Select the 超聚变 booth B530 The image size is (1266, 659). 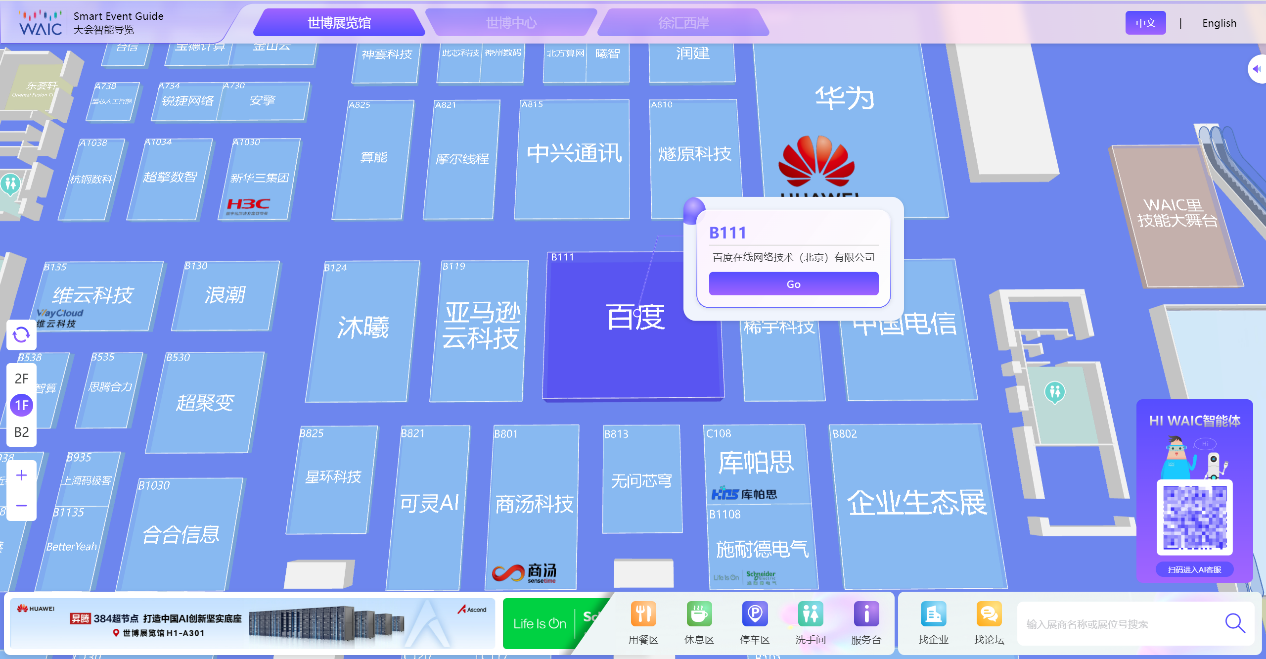tap(204, 402)
